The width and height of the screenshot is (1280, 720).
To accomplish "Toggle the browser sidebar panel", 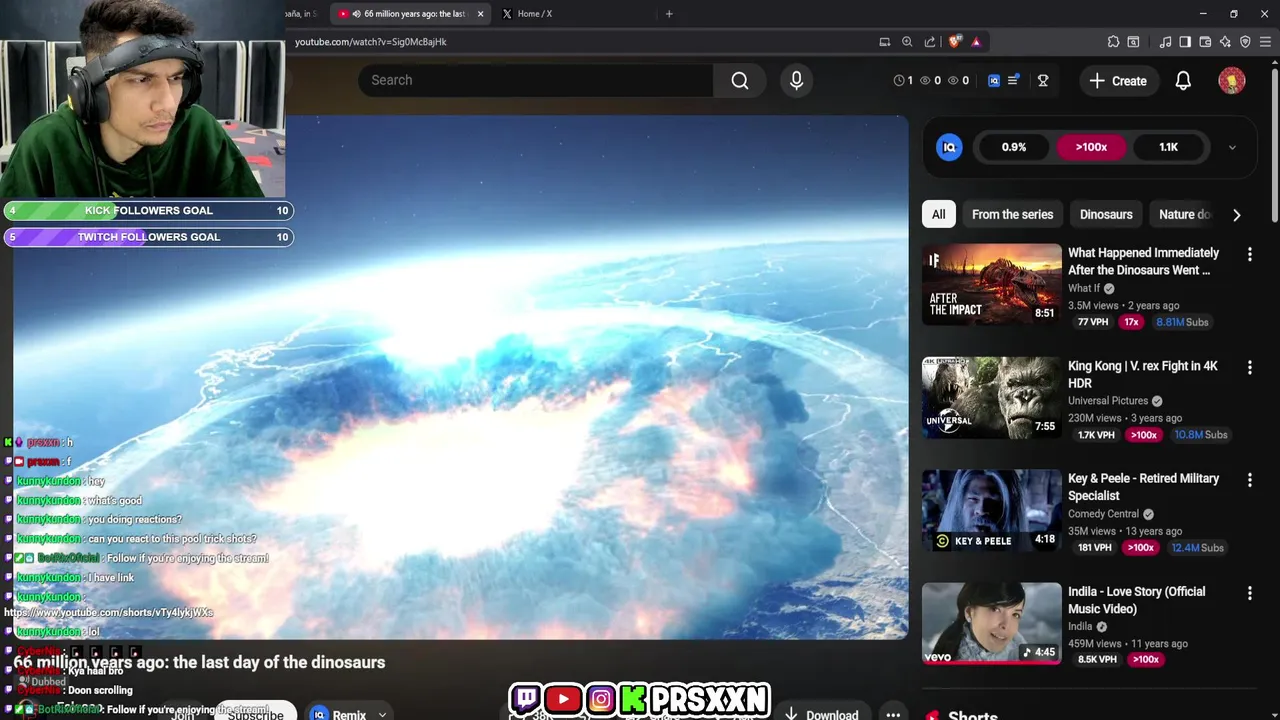I will pyautogui.click(x=1185, y=42).
